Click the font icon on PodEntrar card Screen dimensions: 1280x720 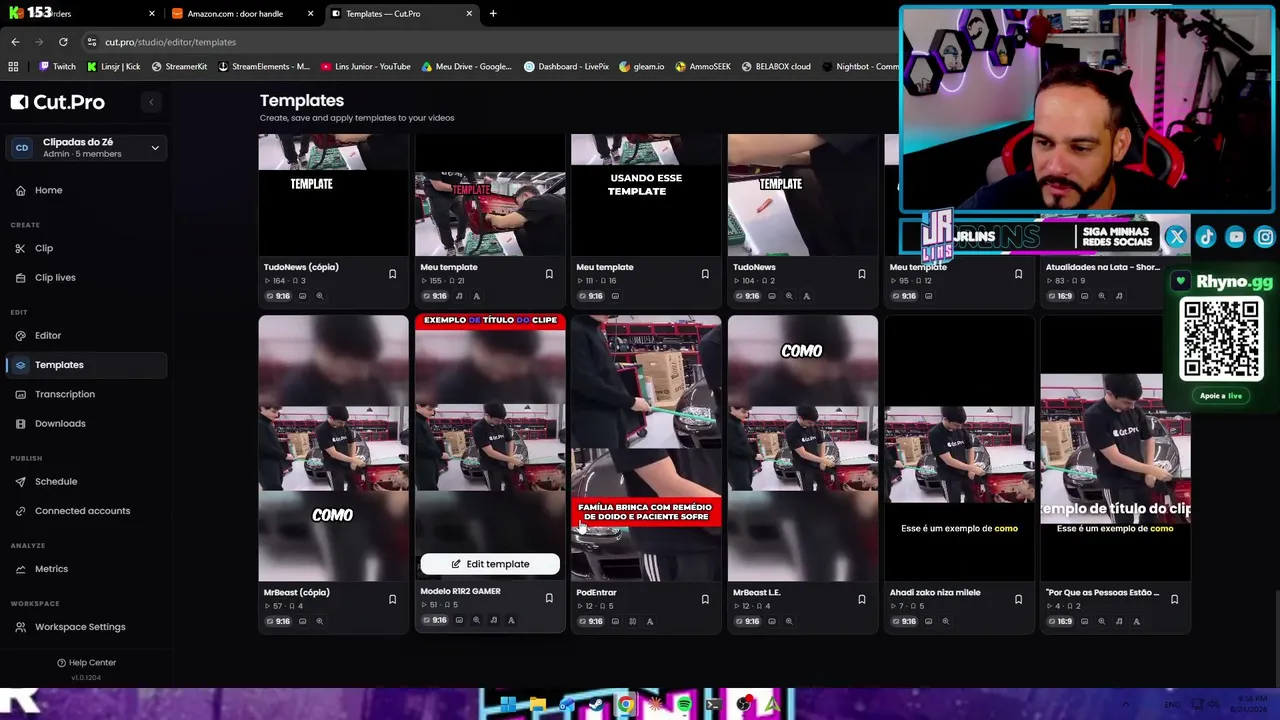click(649, 621)
